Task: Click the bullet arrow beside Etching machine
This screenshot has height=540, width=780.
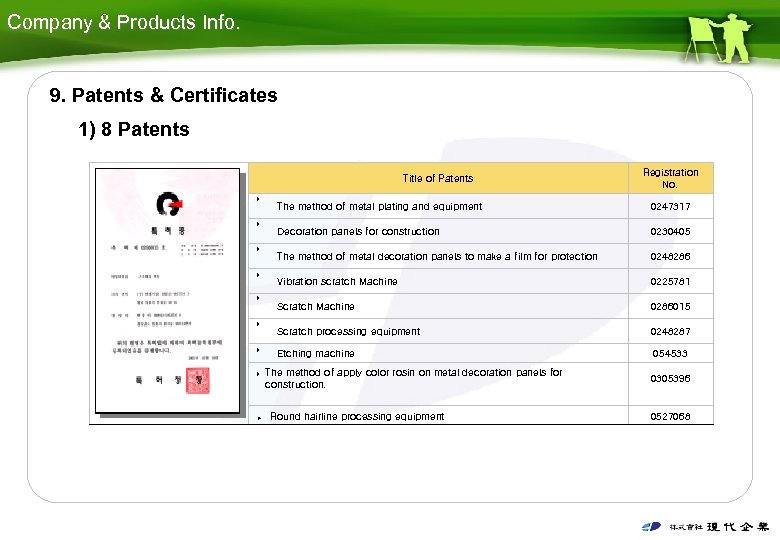Action: pyautogui.click(x=258, y=350)
